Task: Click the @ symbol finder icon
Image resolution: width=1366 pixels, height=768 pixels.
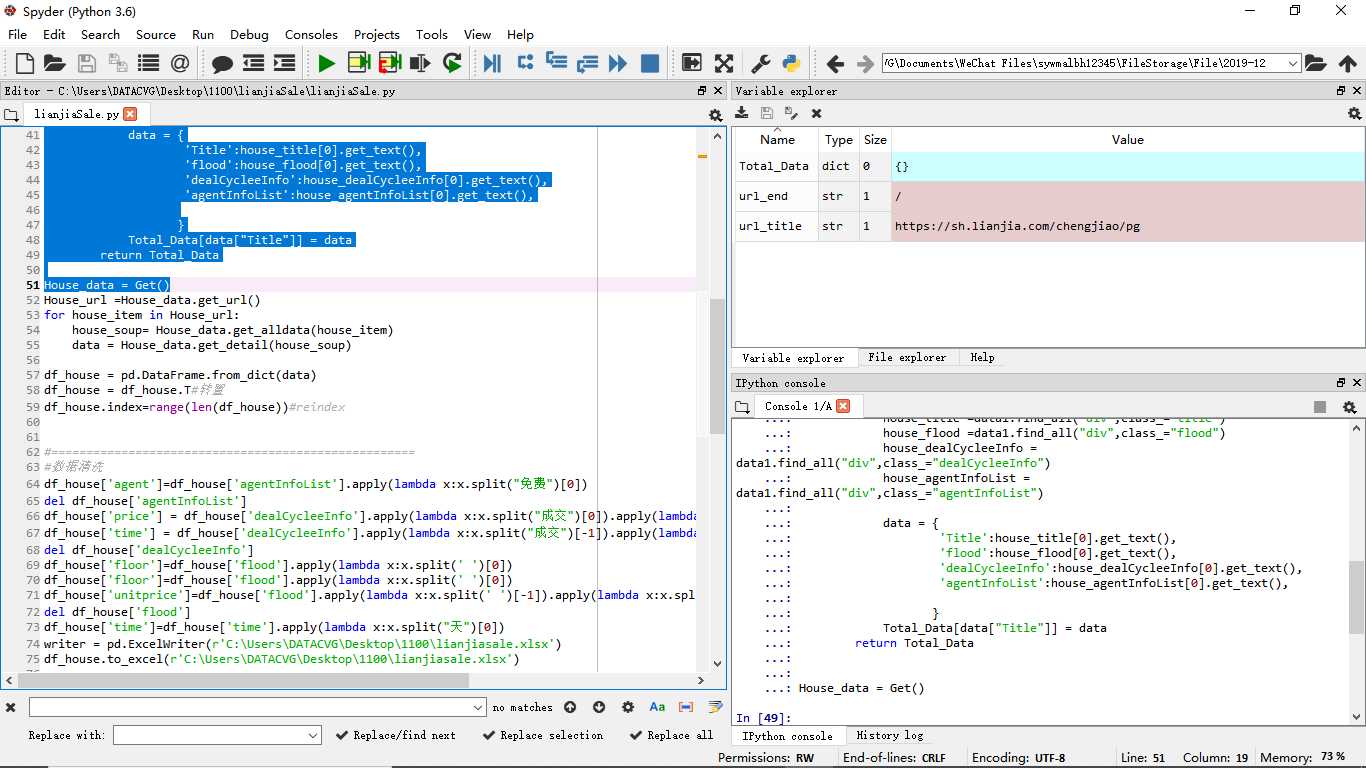Action: [180, 63]
